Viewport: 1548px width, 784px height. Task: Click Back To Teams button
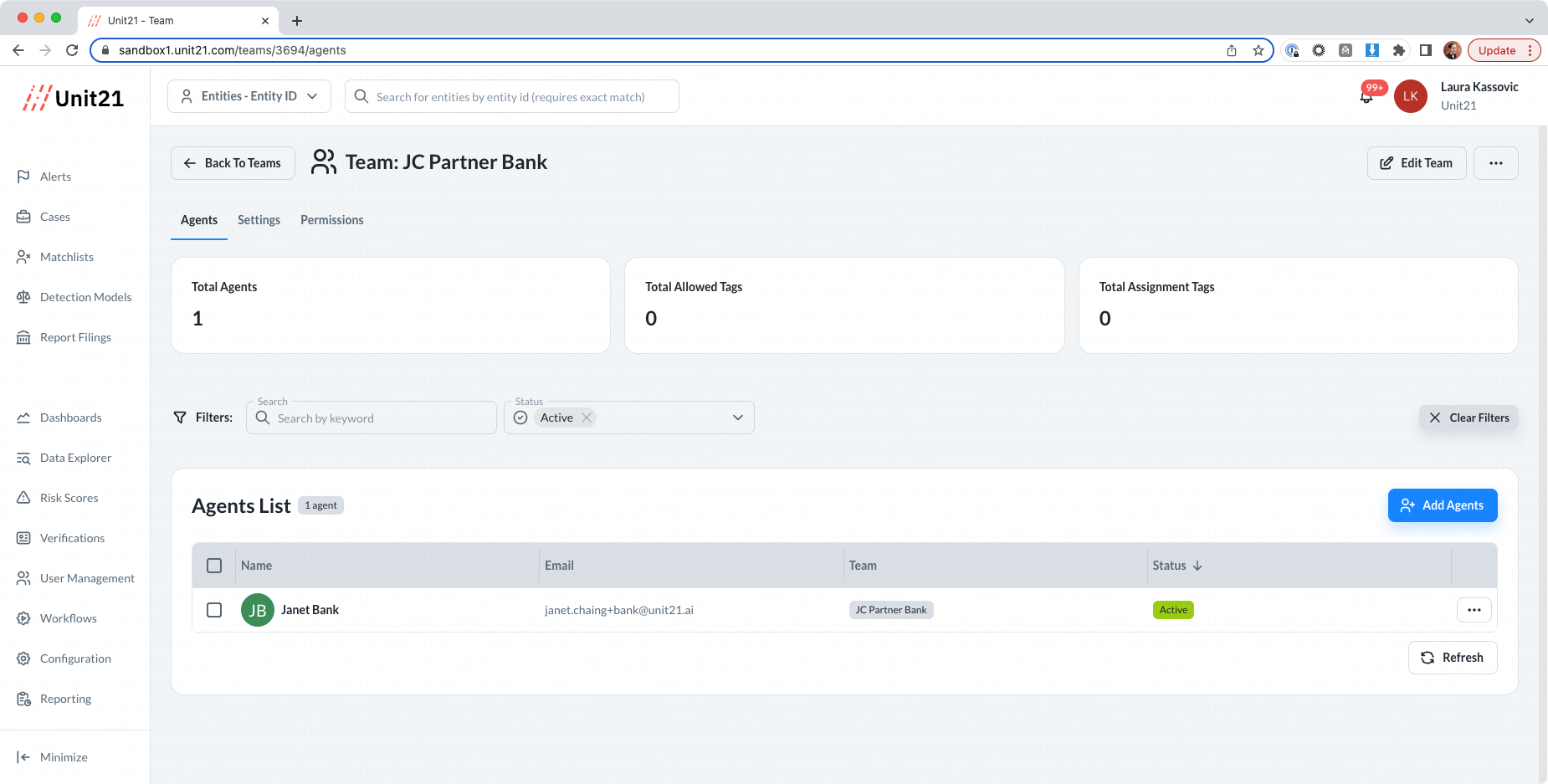(233, 163)
